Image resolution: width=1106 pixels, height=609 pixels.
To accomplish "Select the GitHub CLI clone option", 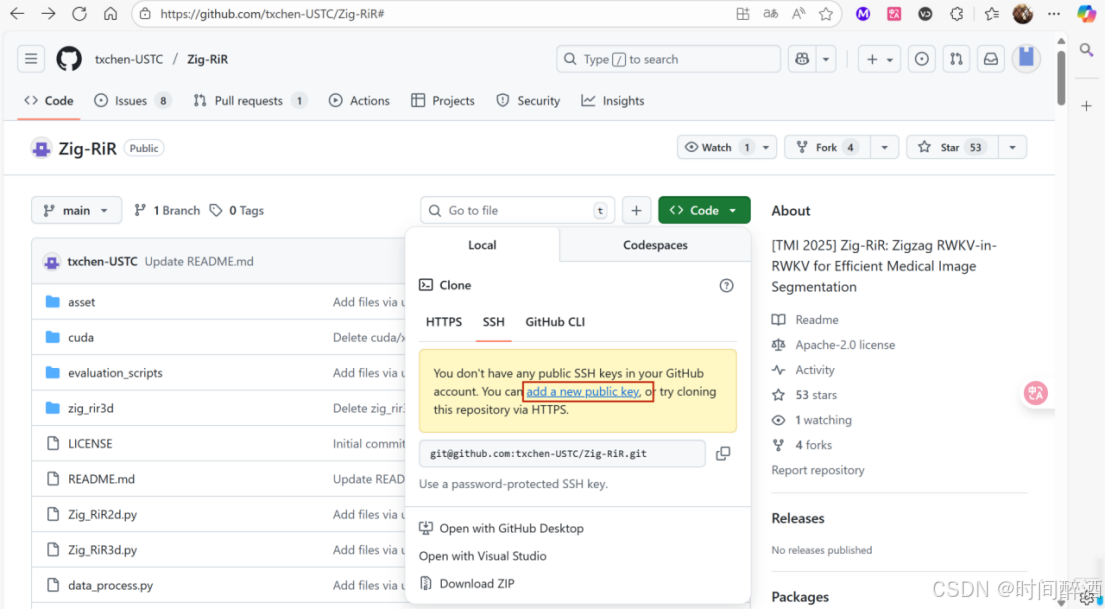I will coord(555,322).
